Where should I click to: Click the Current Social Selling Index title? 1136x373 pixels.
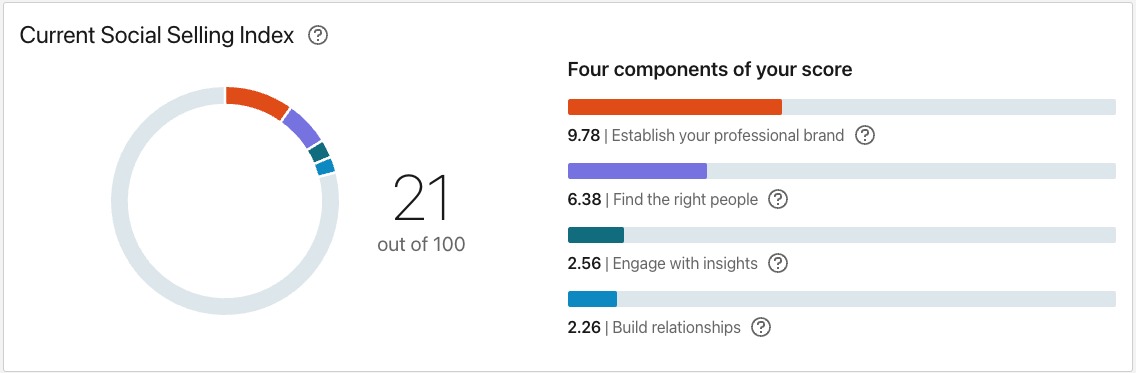(x=157, y=35)
